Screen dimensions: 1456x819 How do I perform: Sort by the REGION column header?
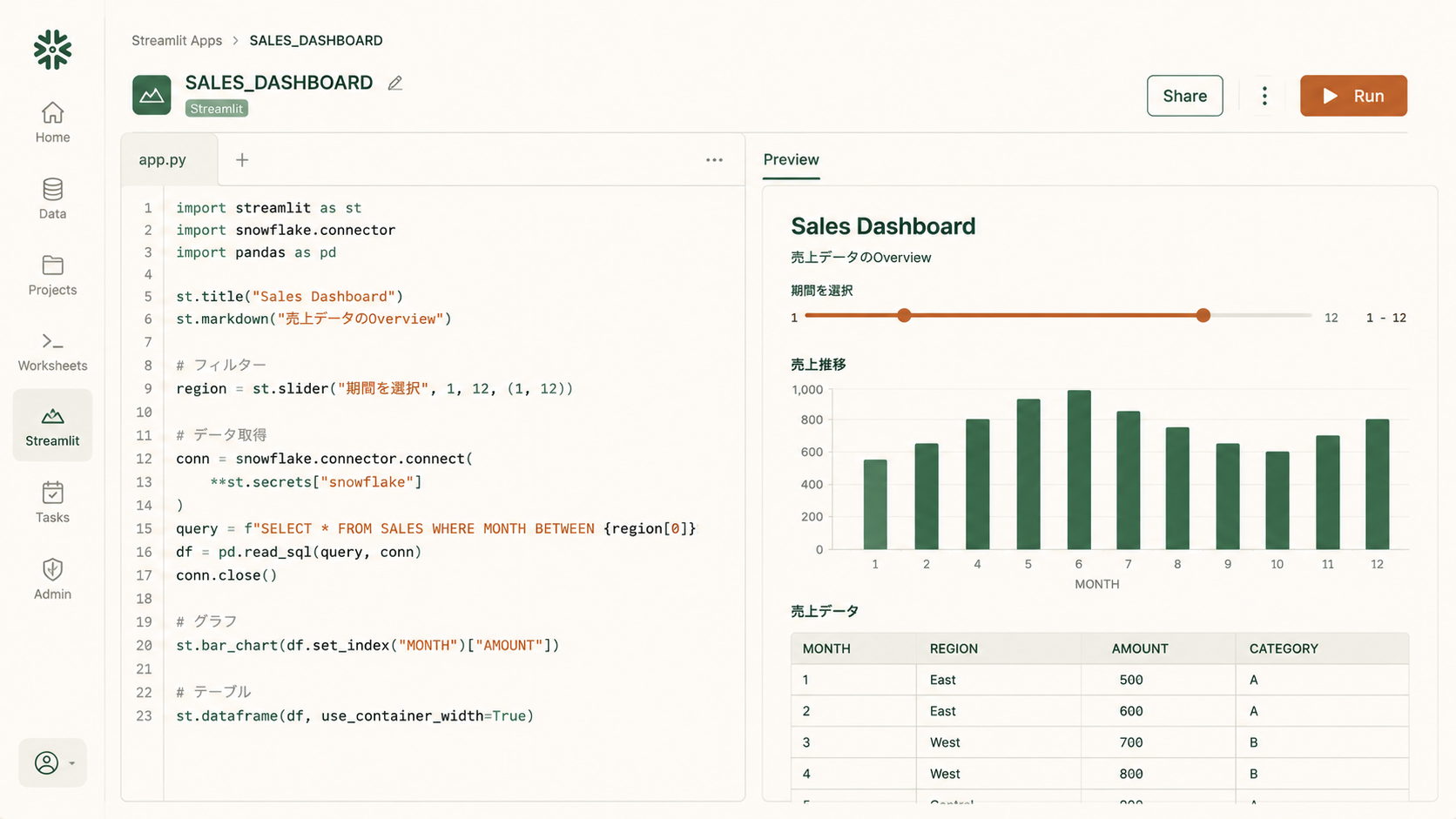[954, 648]
